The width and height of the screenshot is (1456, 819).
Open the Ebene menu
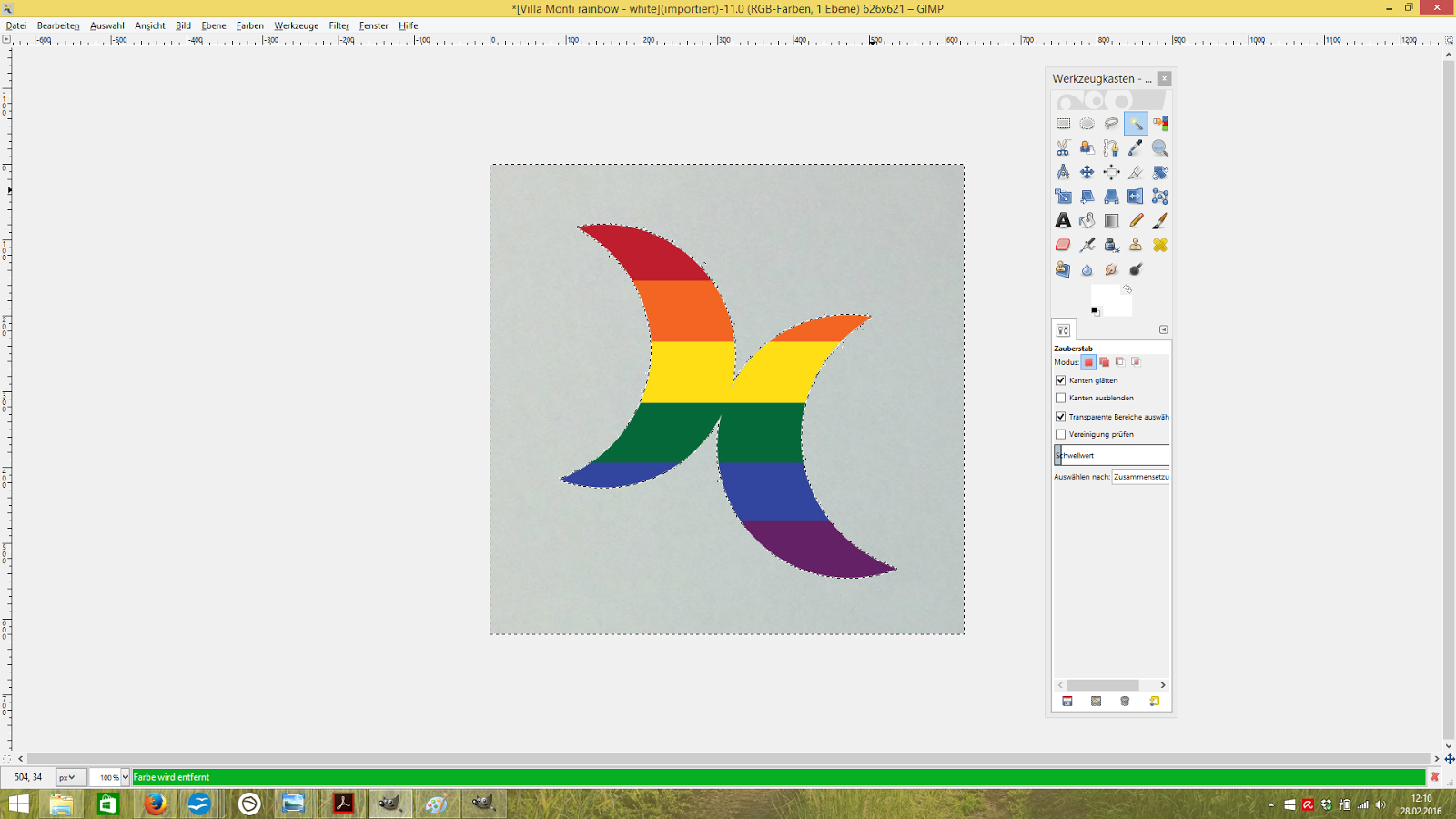pyautogui.click(x=214, y=25)
